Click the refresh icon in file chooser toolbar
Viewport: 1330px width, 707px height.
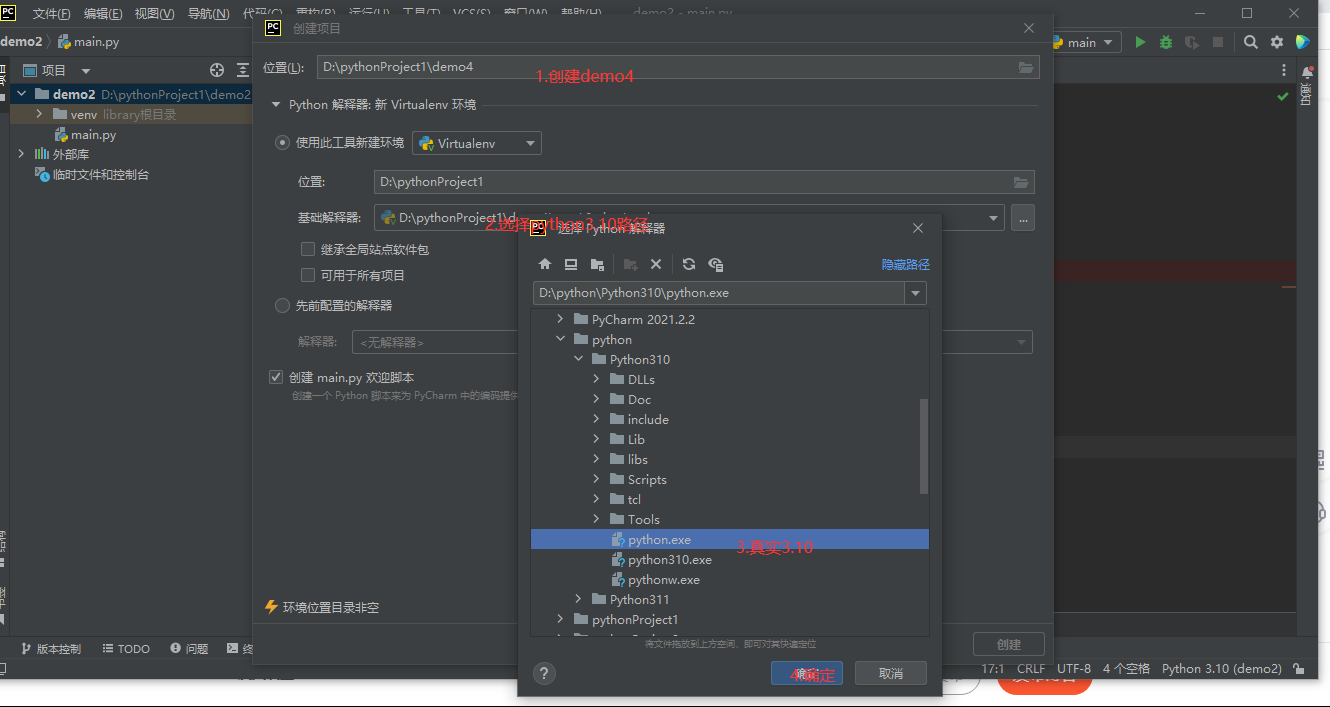689,264
